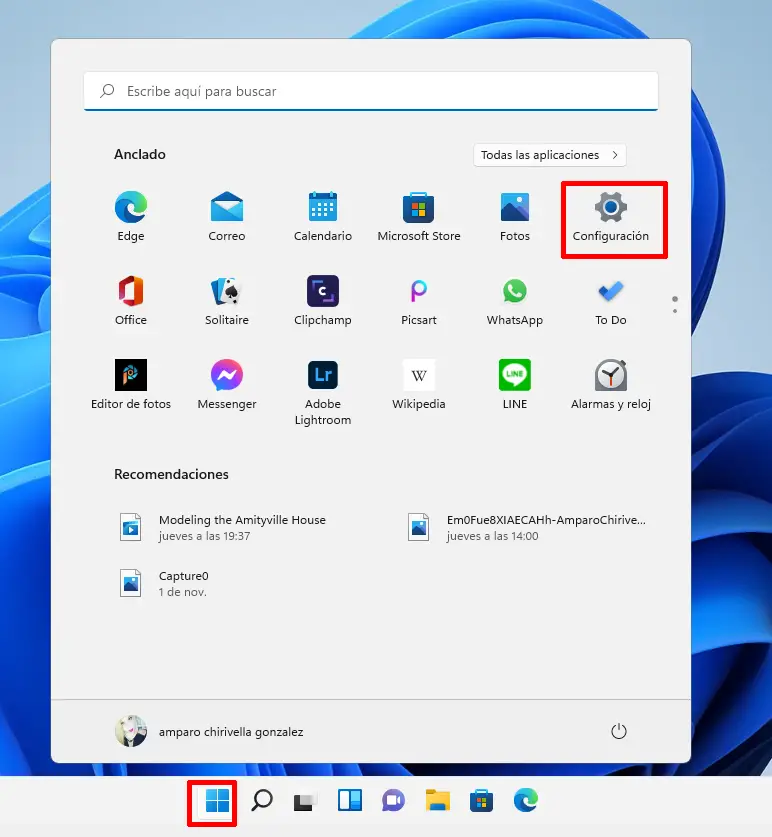Viewport: 772px width, 837px height.
Task: Open Adobe Lightroom
Action: (x=323, y=392)
